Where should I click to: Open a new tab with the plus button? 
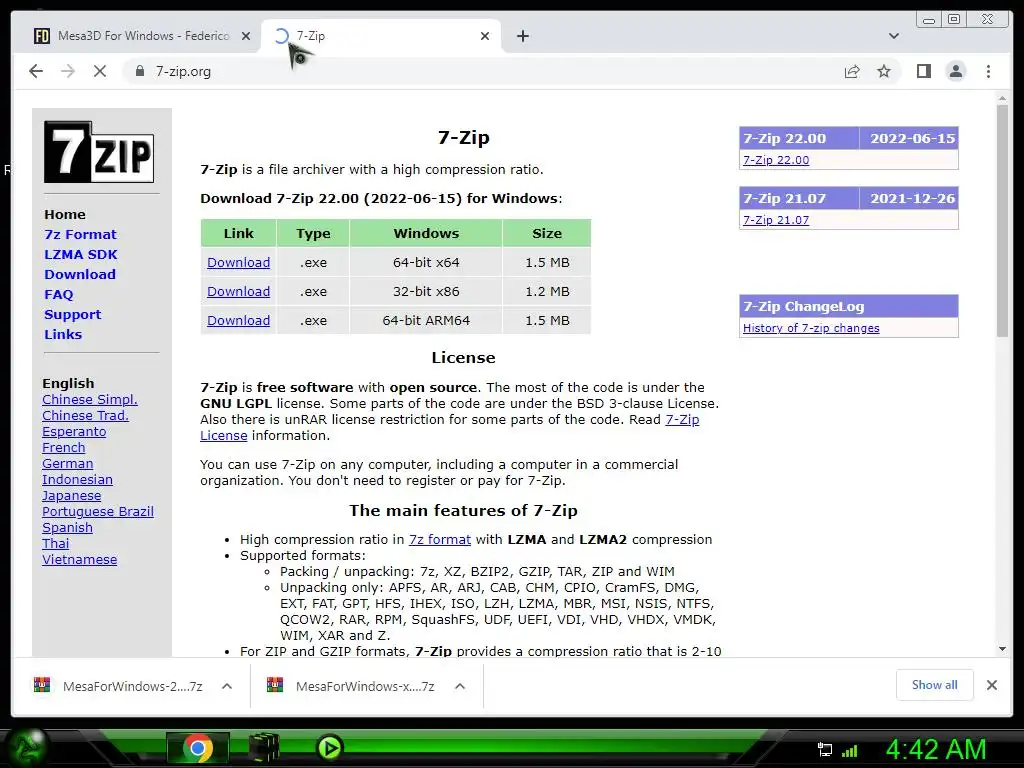coord(522,36)
